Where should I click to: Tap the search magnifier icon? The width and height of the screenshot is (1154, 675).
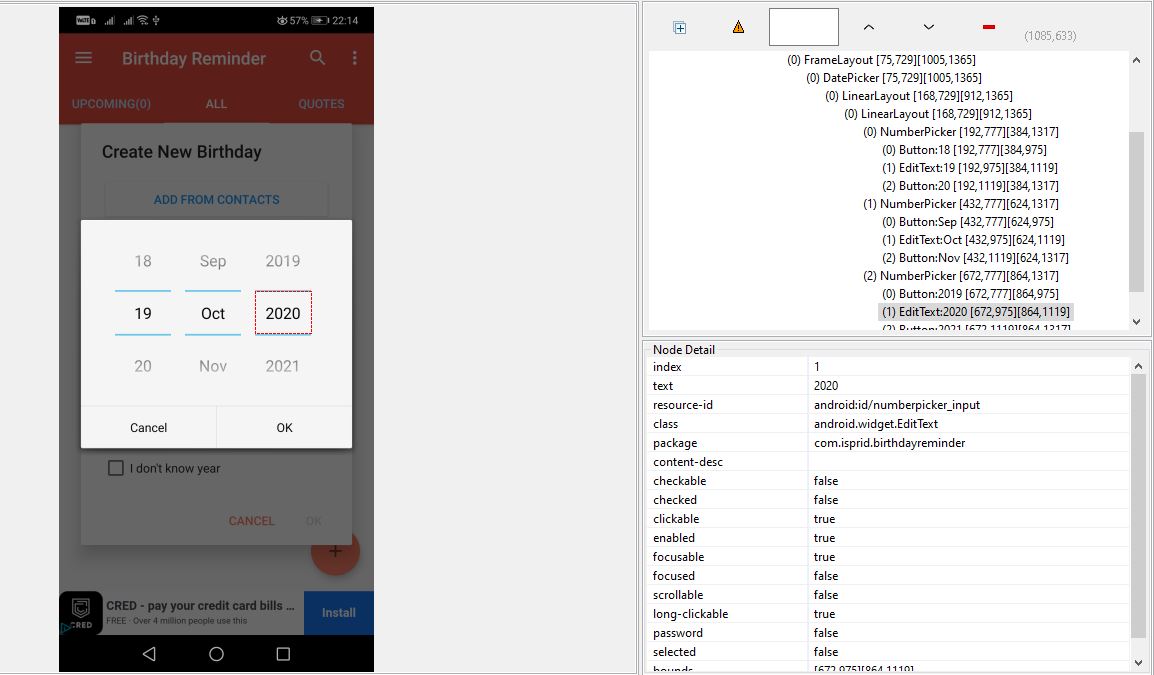318,58
